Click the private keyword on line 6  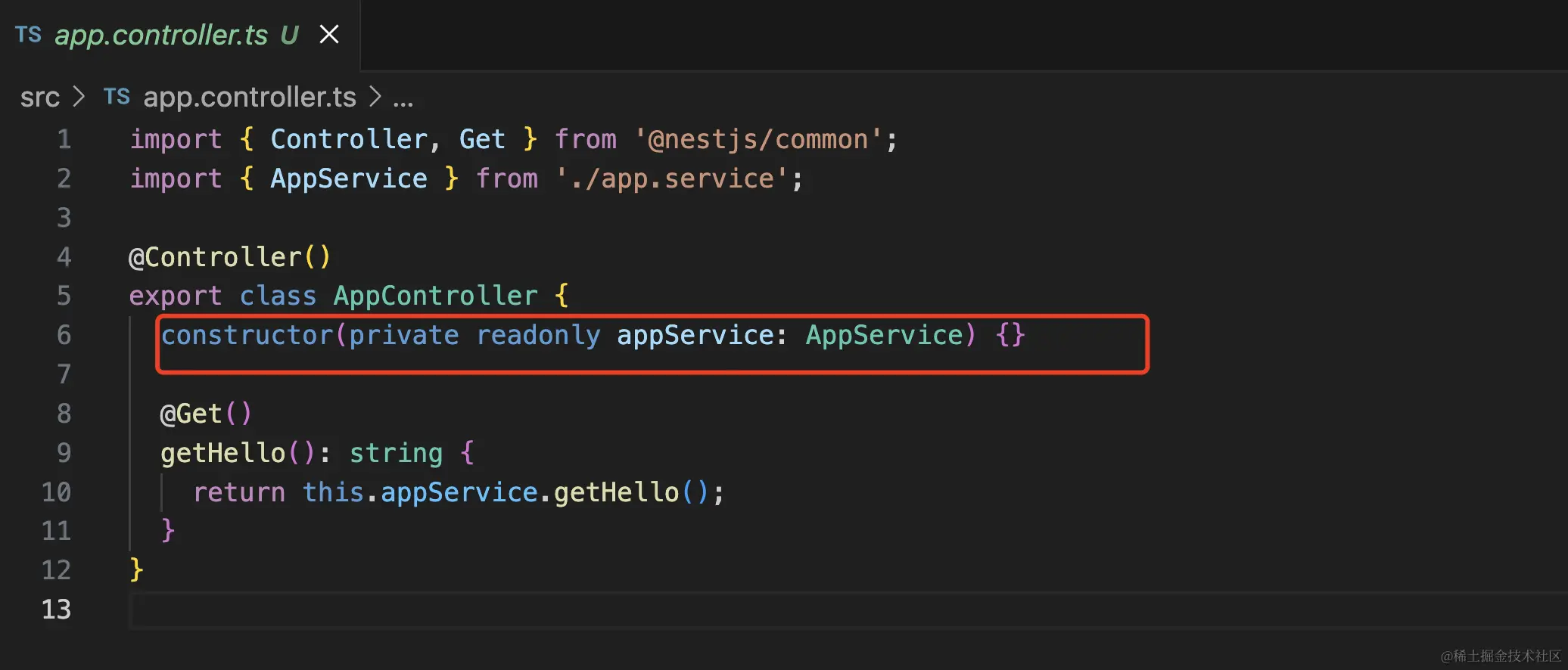[404, 335]
